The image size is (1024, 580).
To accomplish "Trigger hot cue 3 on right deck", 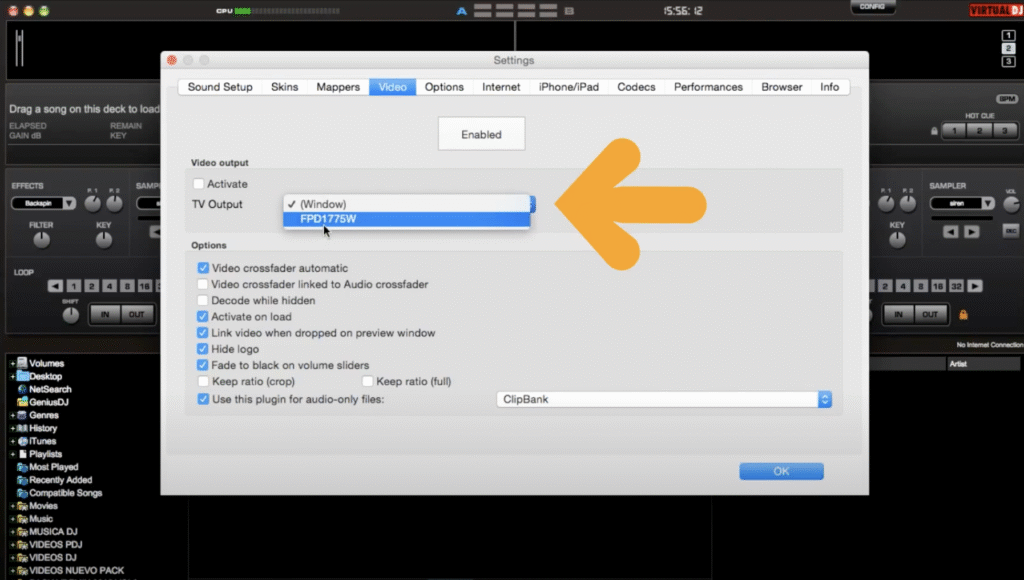I will point(1004,131).
